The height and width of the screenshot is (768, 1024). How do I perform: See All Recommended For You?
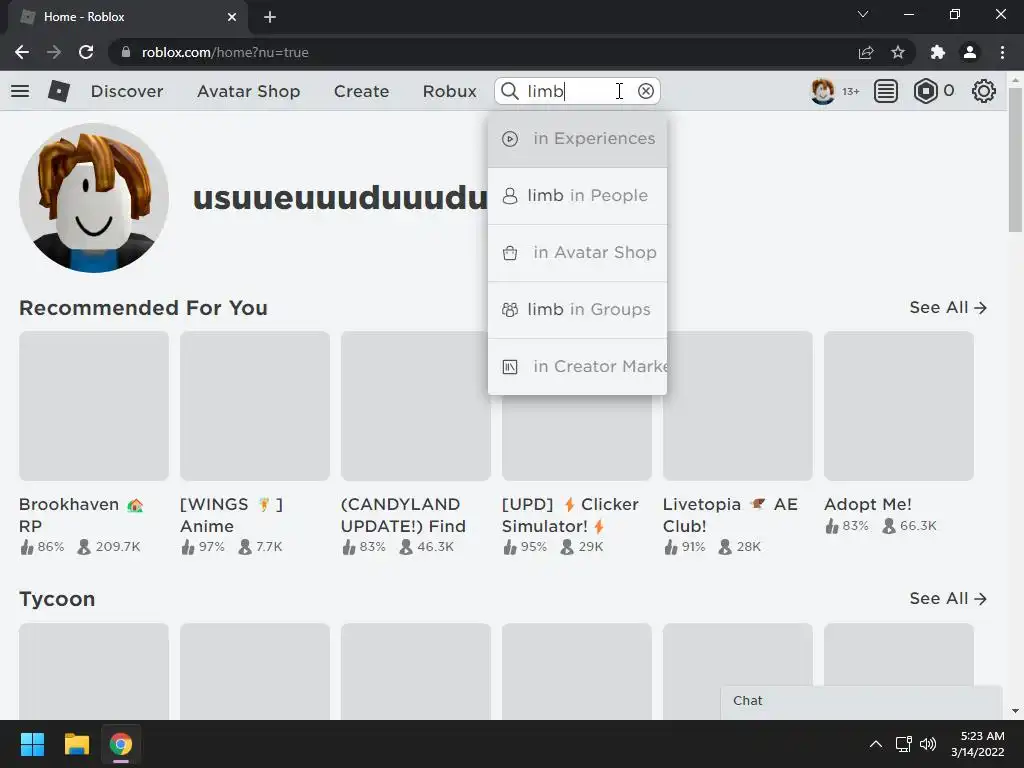pyautogui.click(x=948, y=307)
